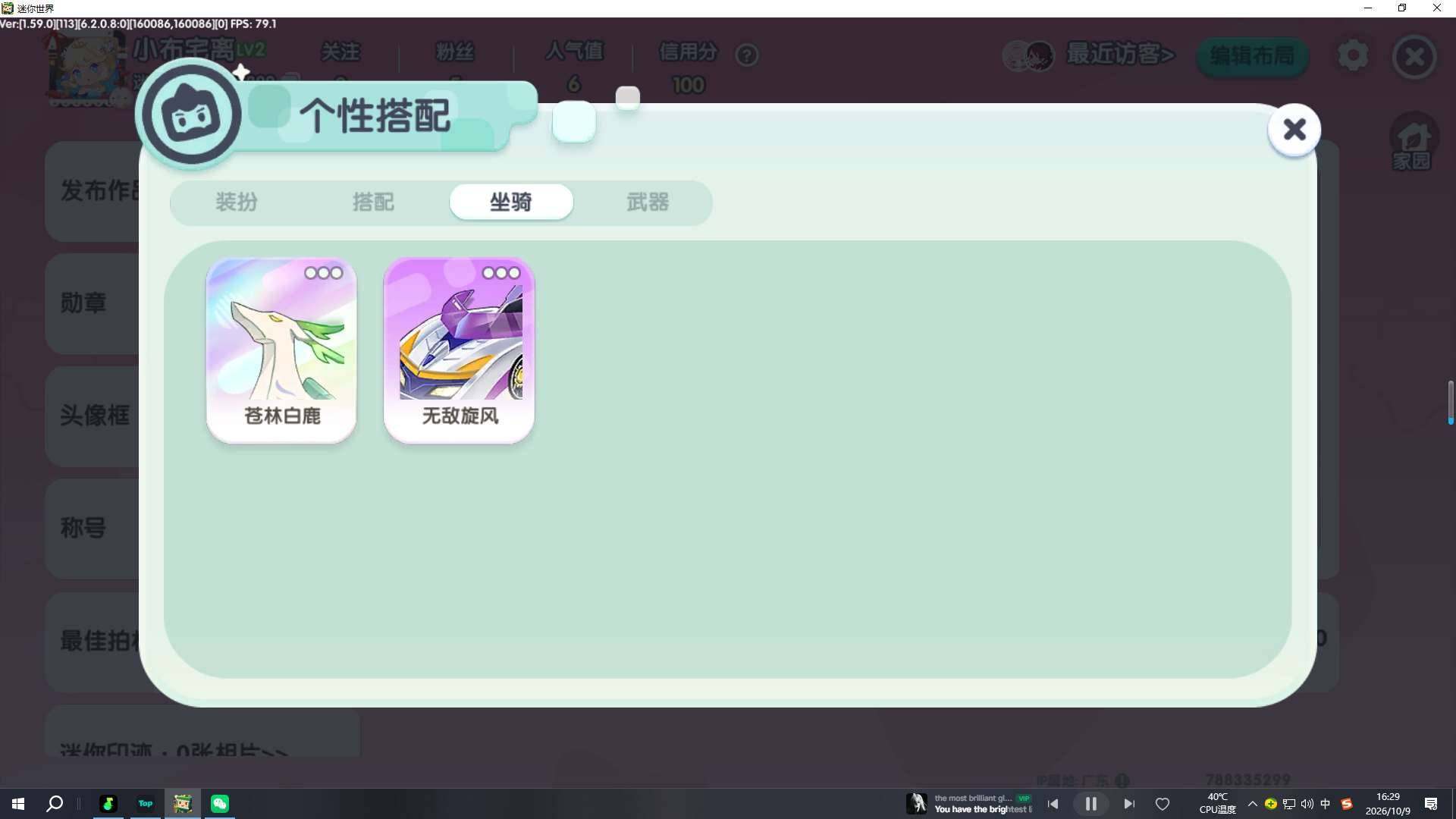
Task: Open WeChat from the taskbar
Action: (220, 804)
